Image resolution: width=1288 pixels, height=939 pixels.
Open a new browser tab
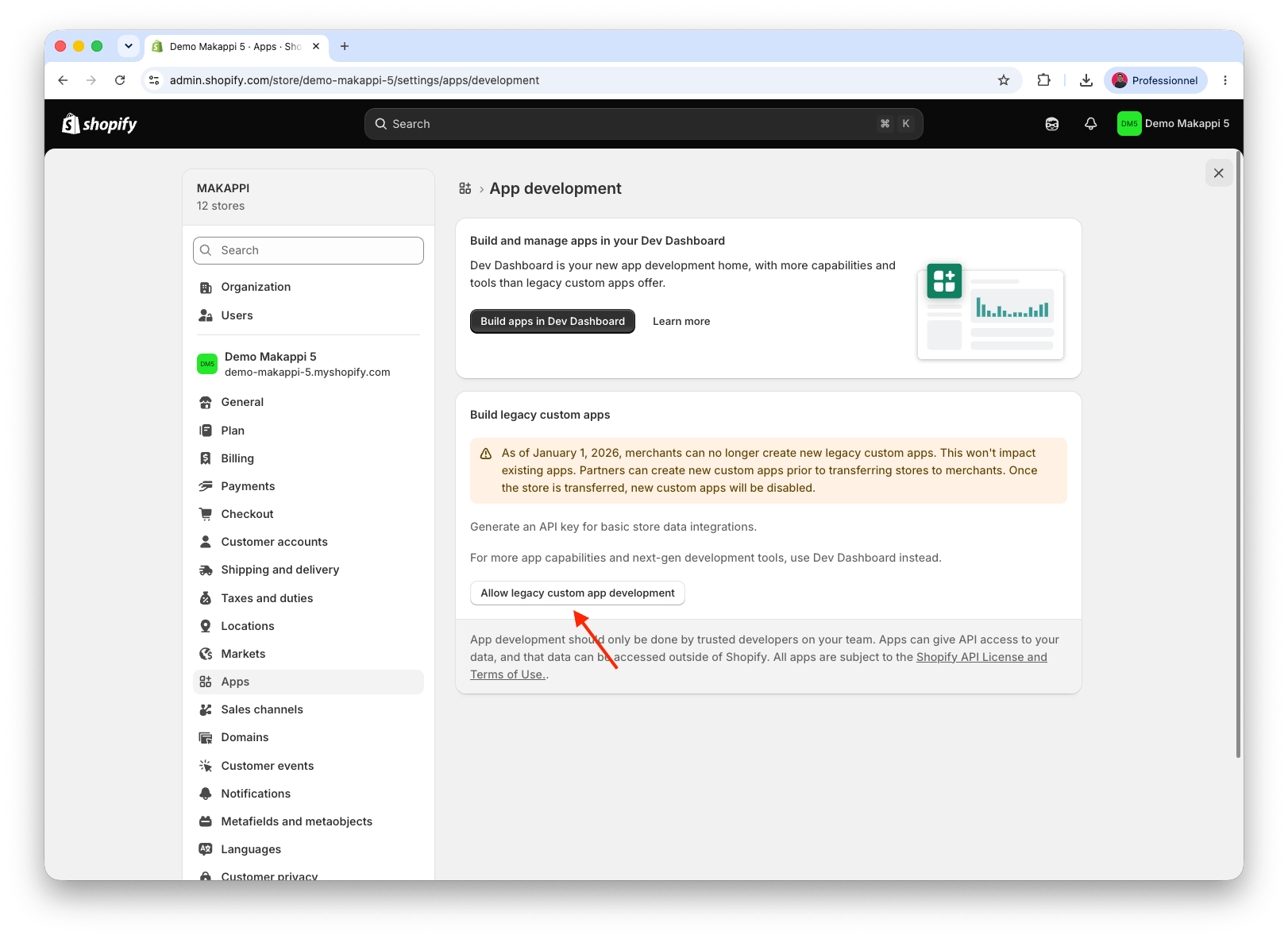345,46
